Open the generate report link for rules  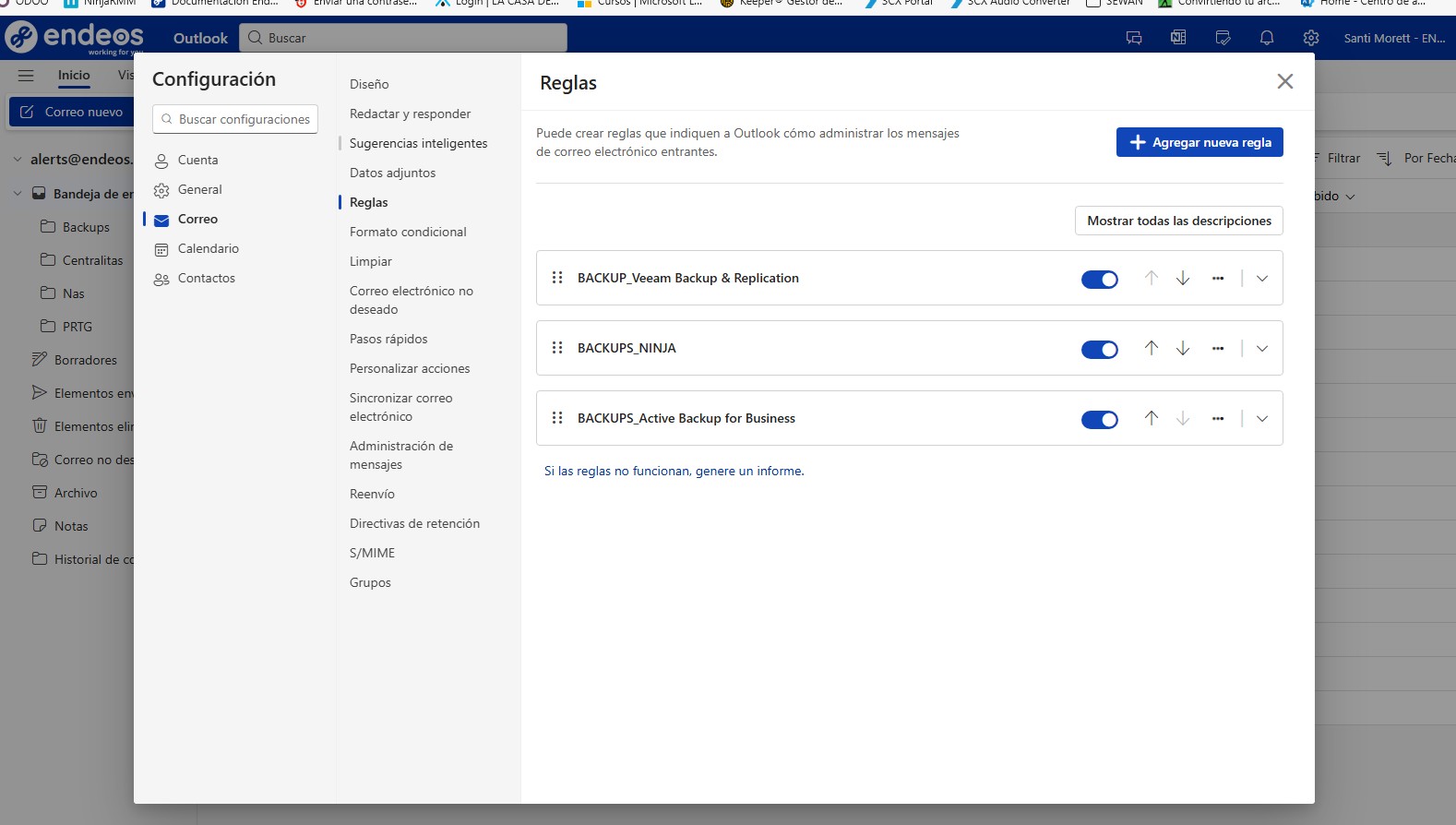click(x=674, y=471)
